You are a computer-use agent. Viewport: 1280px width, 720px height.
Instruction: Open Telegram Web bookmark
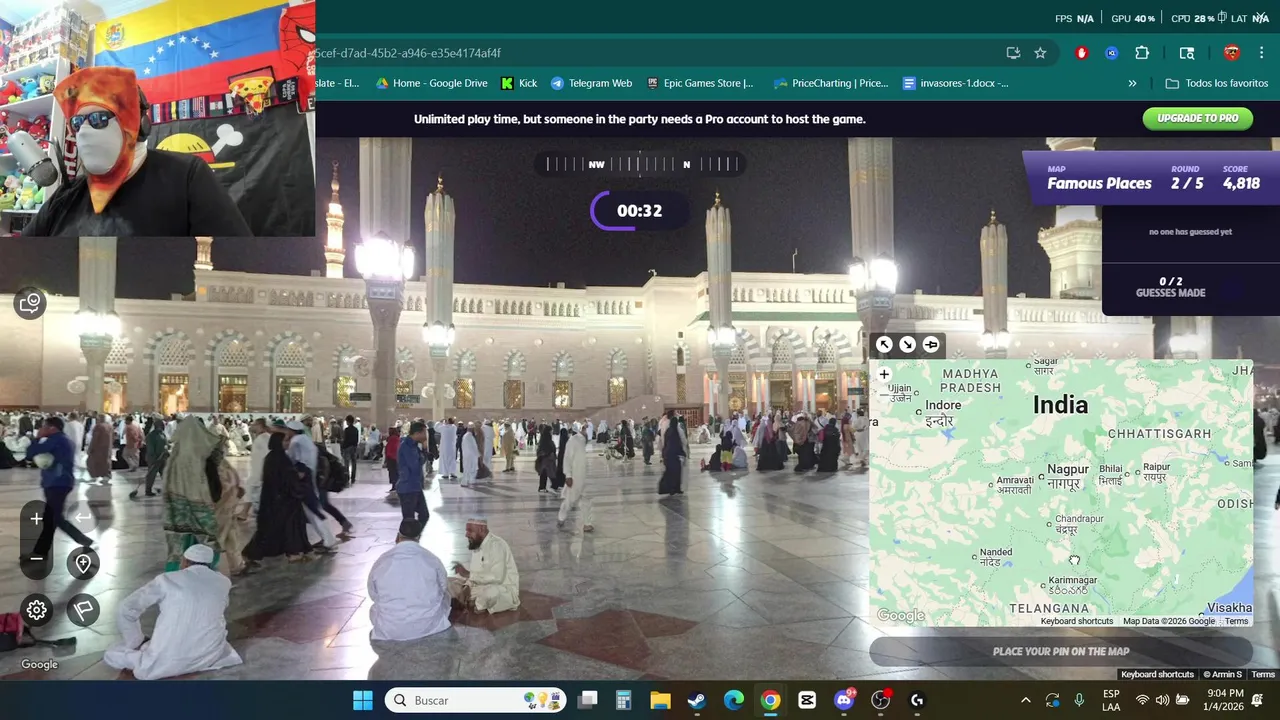tap(591, 83)
